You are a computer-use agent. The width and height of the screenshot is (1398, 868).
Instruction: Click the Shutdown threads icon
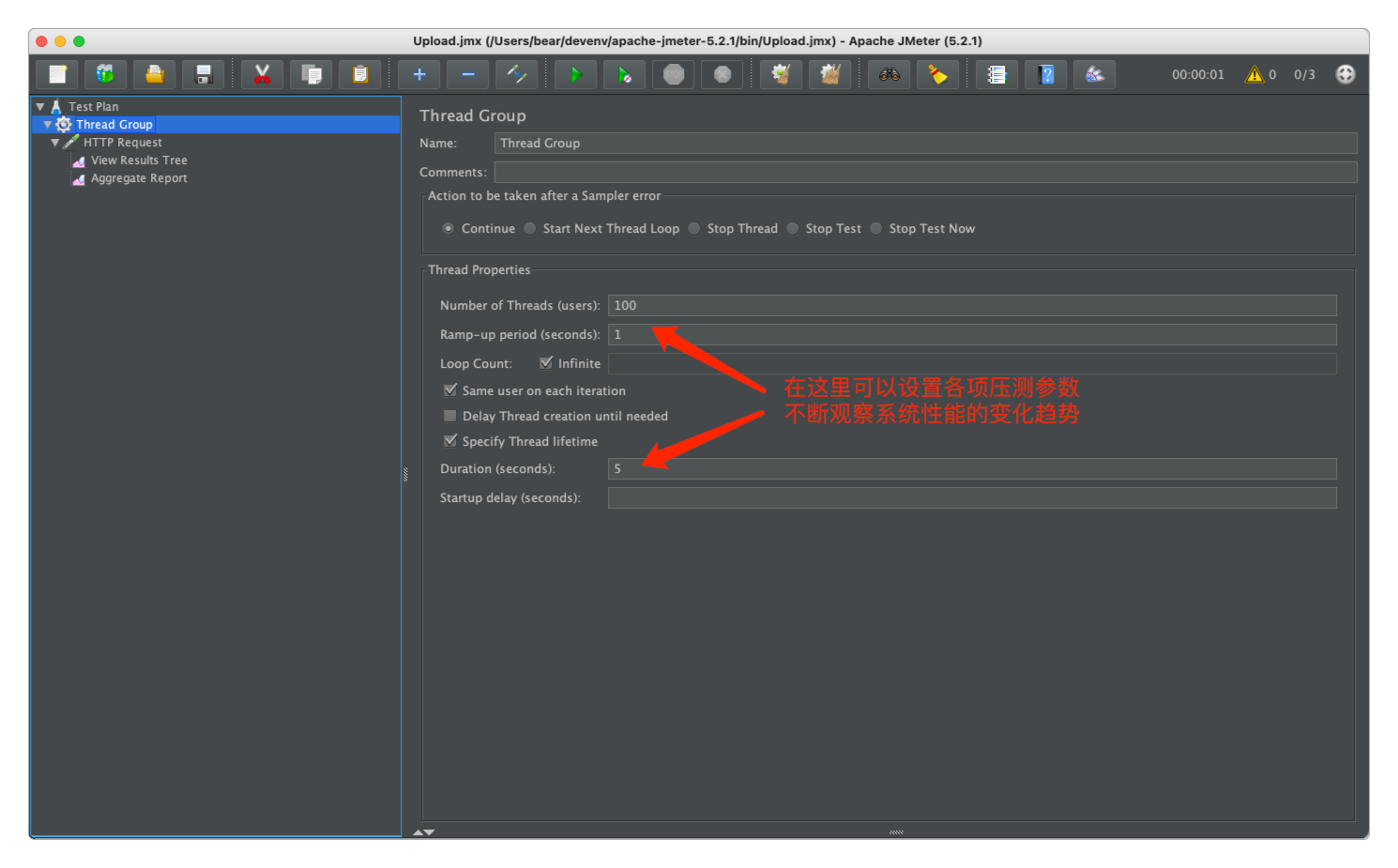pos(722,74)
